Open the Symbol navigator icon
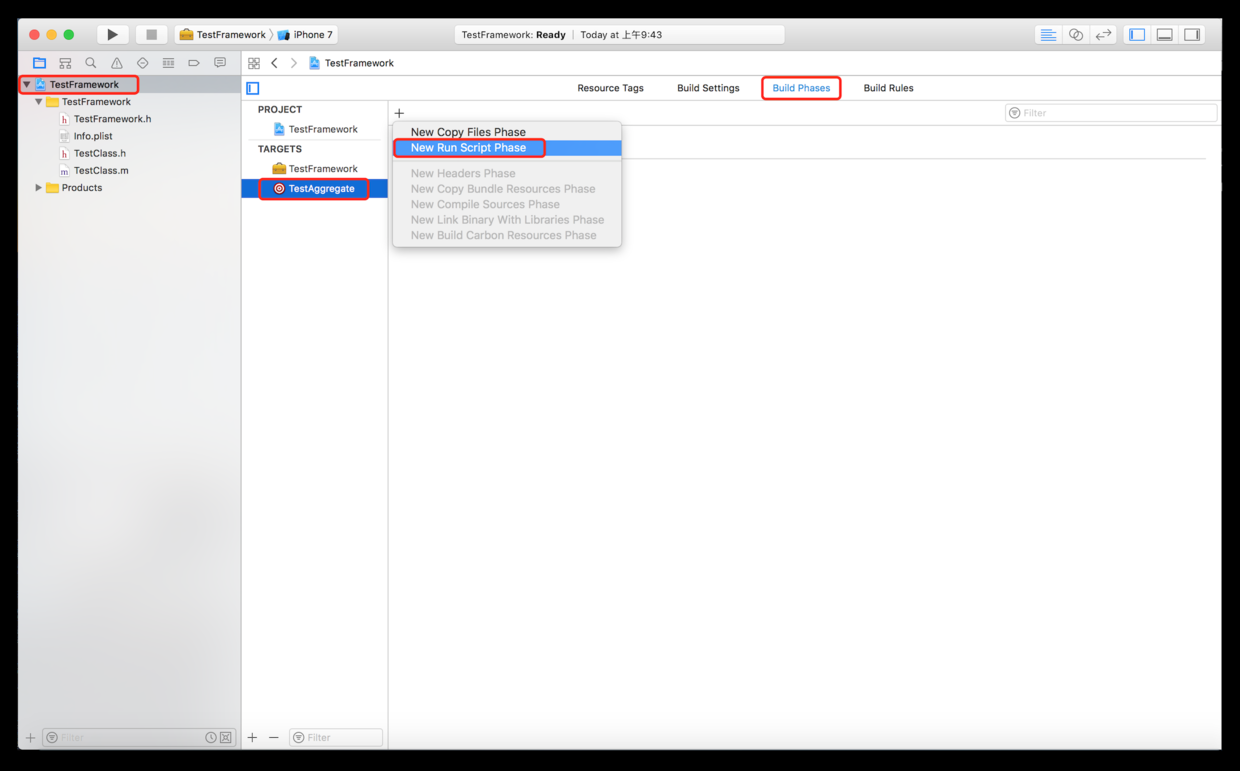This screenshot has height=771, width=1240. tap(65, 63)
